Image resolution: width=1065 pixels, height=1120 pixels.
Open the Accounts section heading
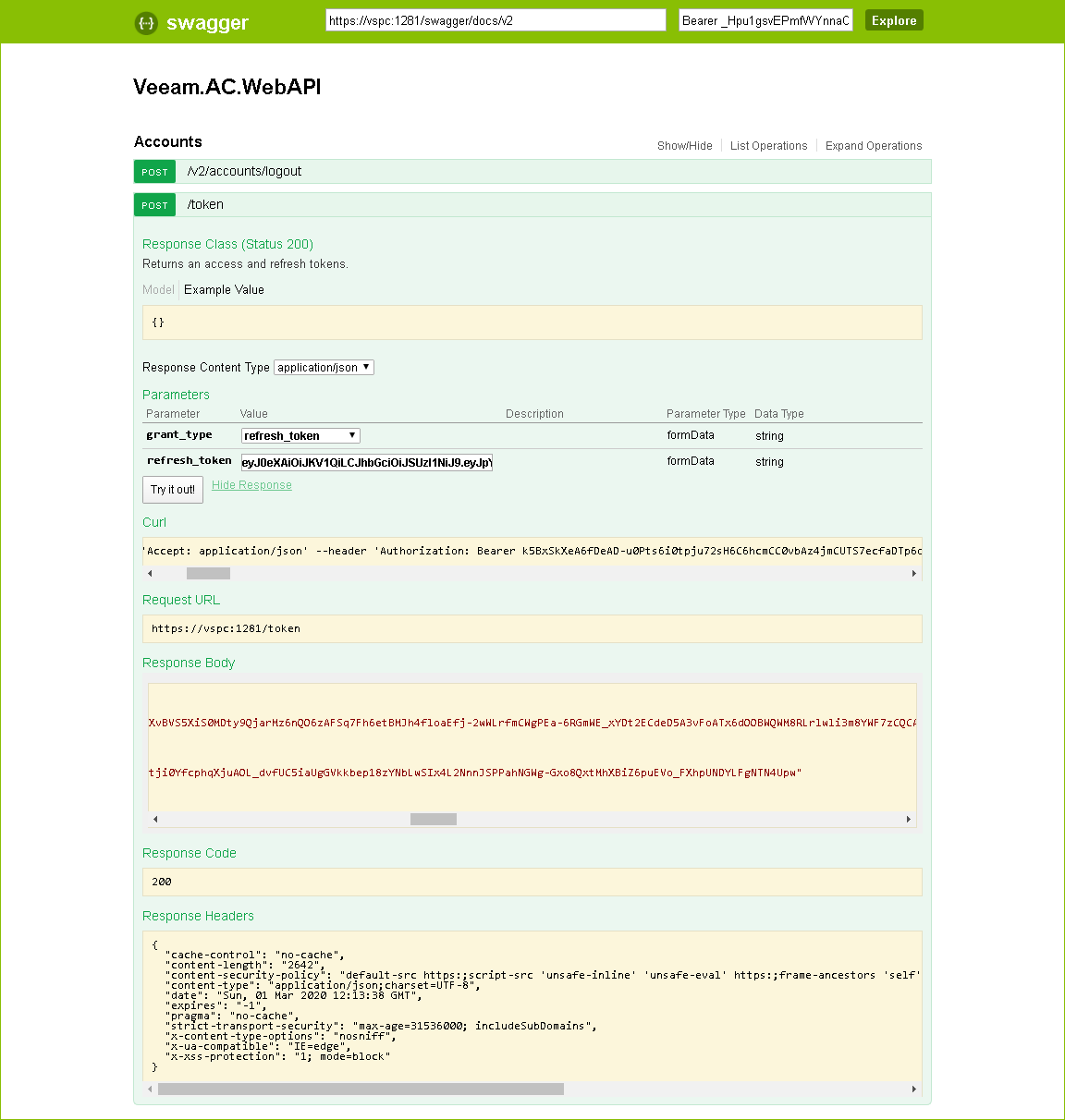click(x=167, y=141)
